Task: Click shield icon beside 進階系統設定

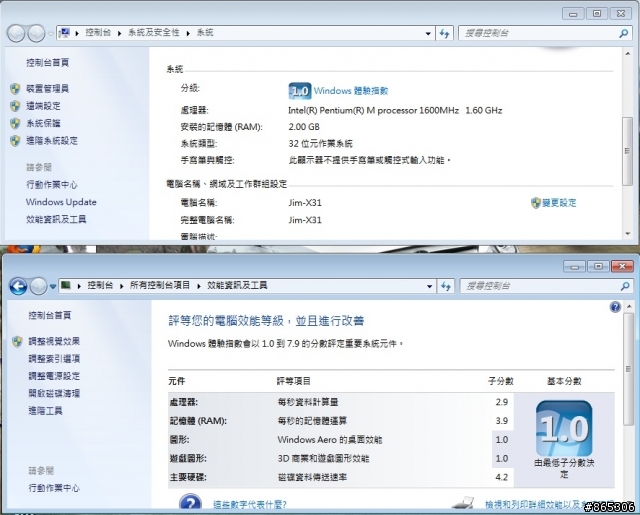Action: click(15, 141)
